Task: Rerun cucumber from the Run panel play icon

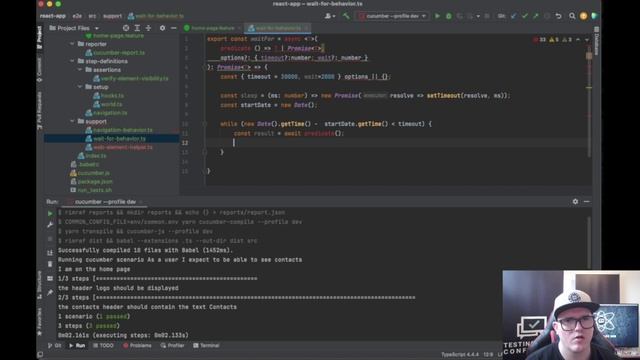Action: coord(50,213)
